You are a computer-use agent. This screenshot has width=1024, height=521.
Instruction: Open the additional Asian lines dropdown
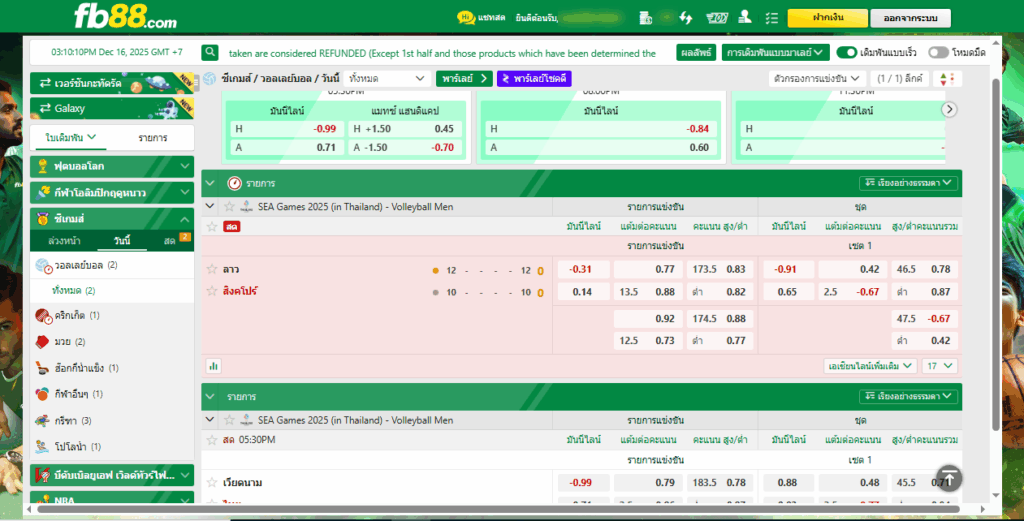click(x=871, y=366)
